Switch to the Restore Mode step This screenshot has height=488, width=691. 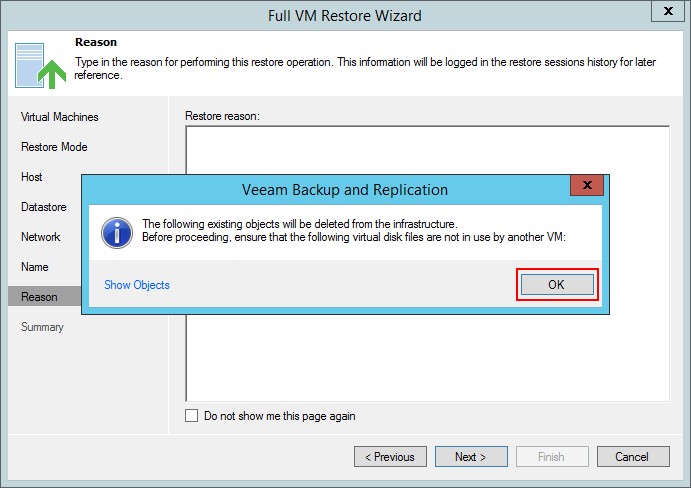pyautogui.click(x=54, y=147)
